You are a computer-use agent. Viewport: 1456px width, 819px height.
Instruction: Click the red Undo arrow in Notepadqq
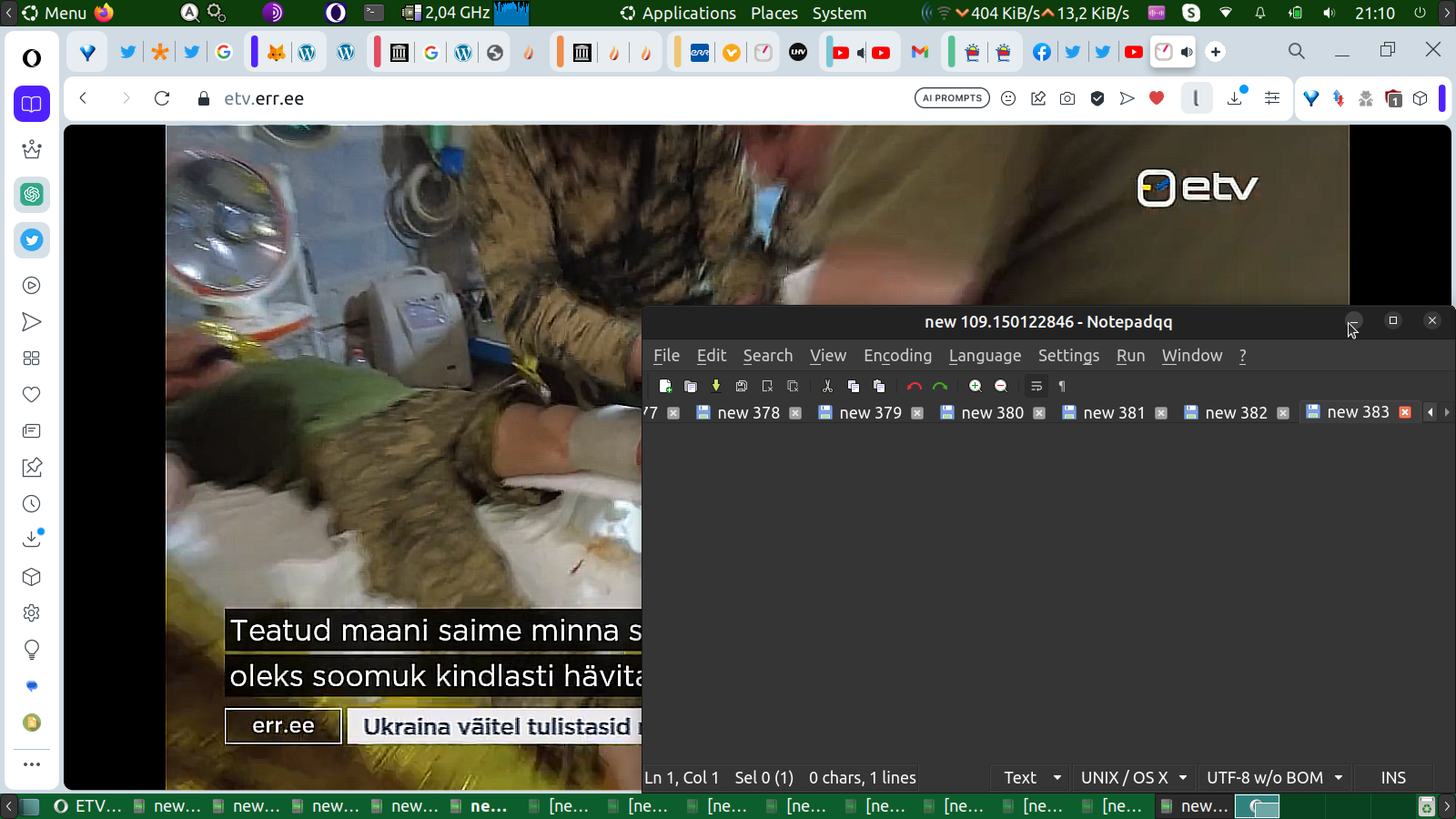click(915, 386)
